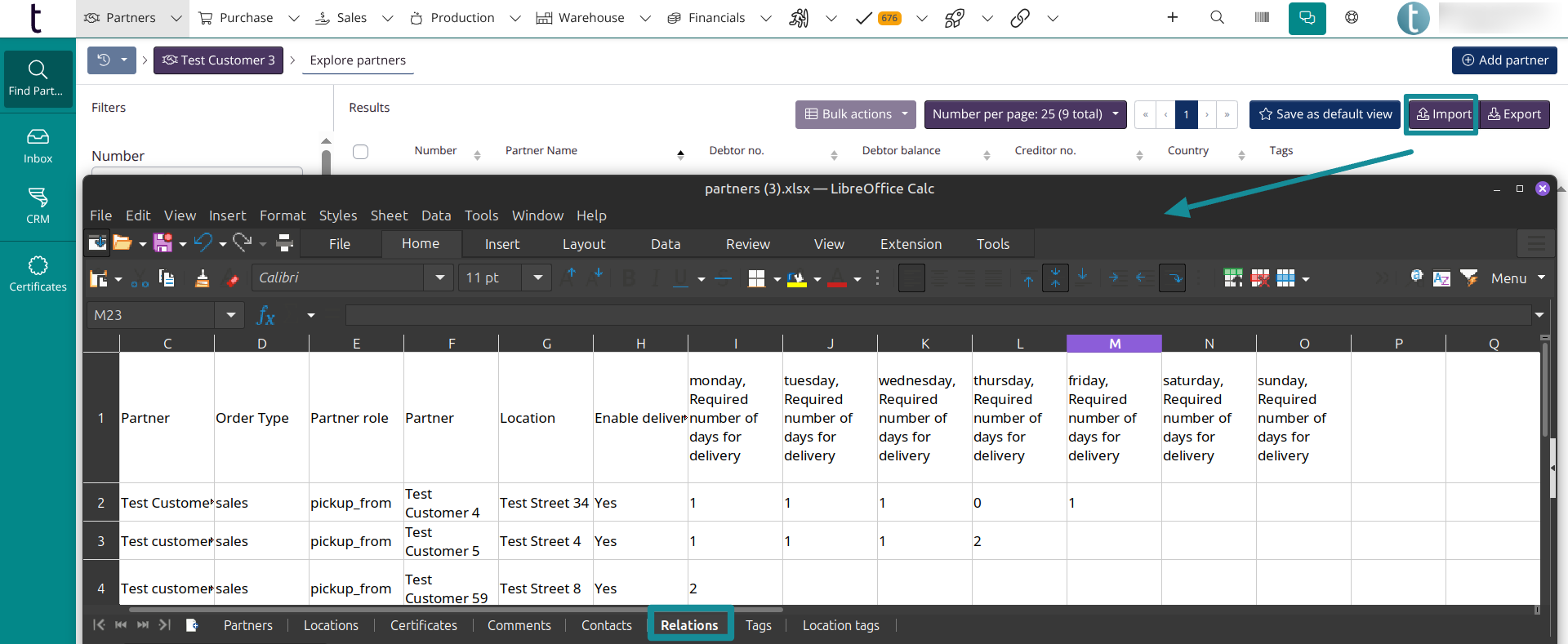Open the lifebuoy help icon
This screenshot has width=1568, height=644.
click(1352, 17)
